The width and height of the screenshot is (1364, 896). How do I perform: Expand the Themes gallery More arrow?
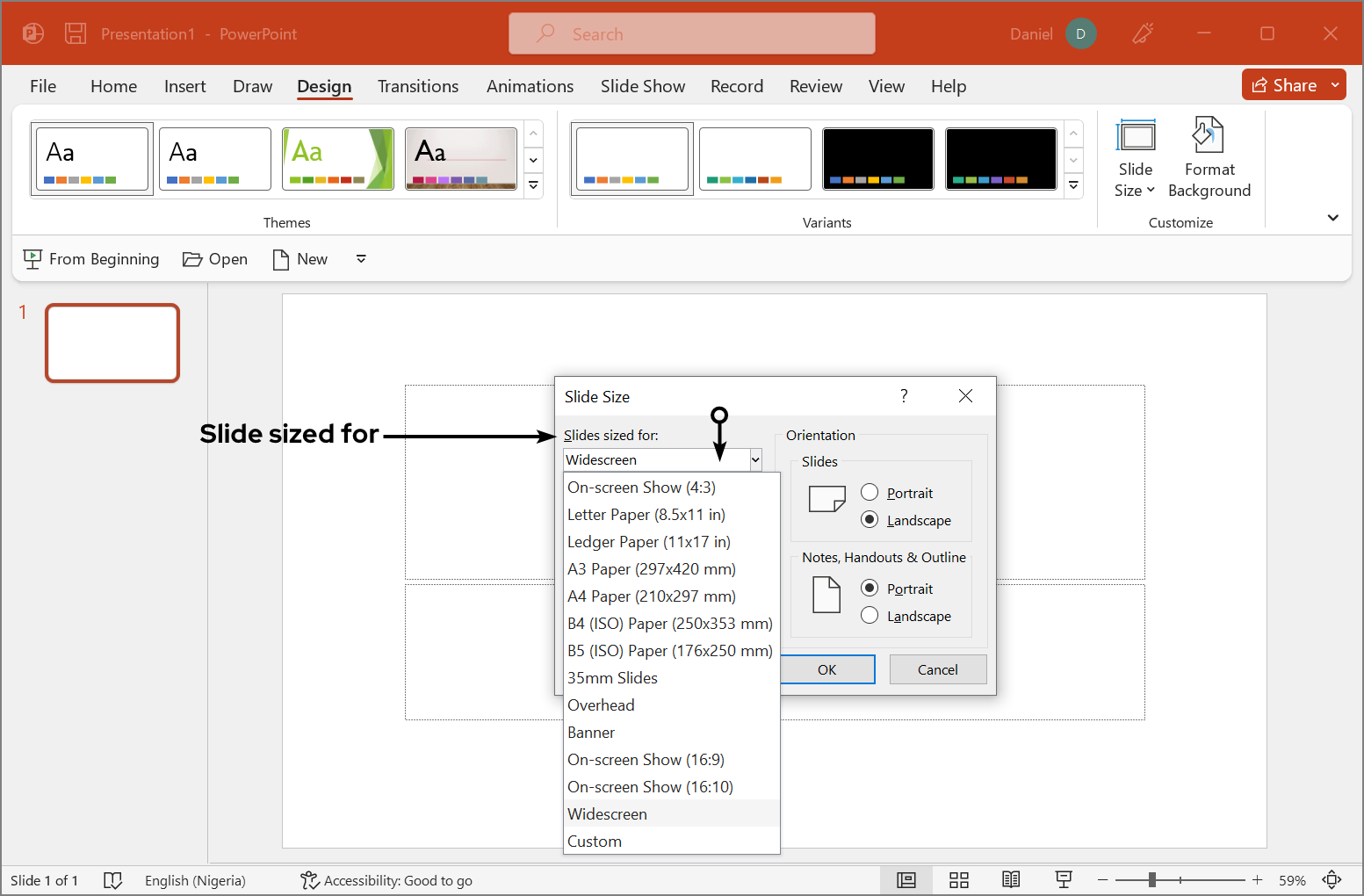pos(533,186)
